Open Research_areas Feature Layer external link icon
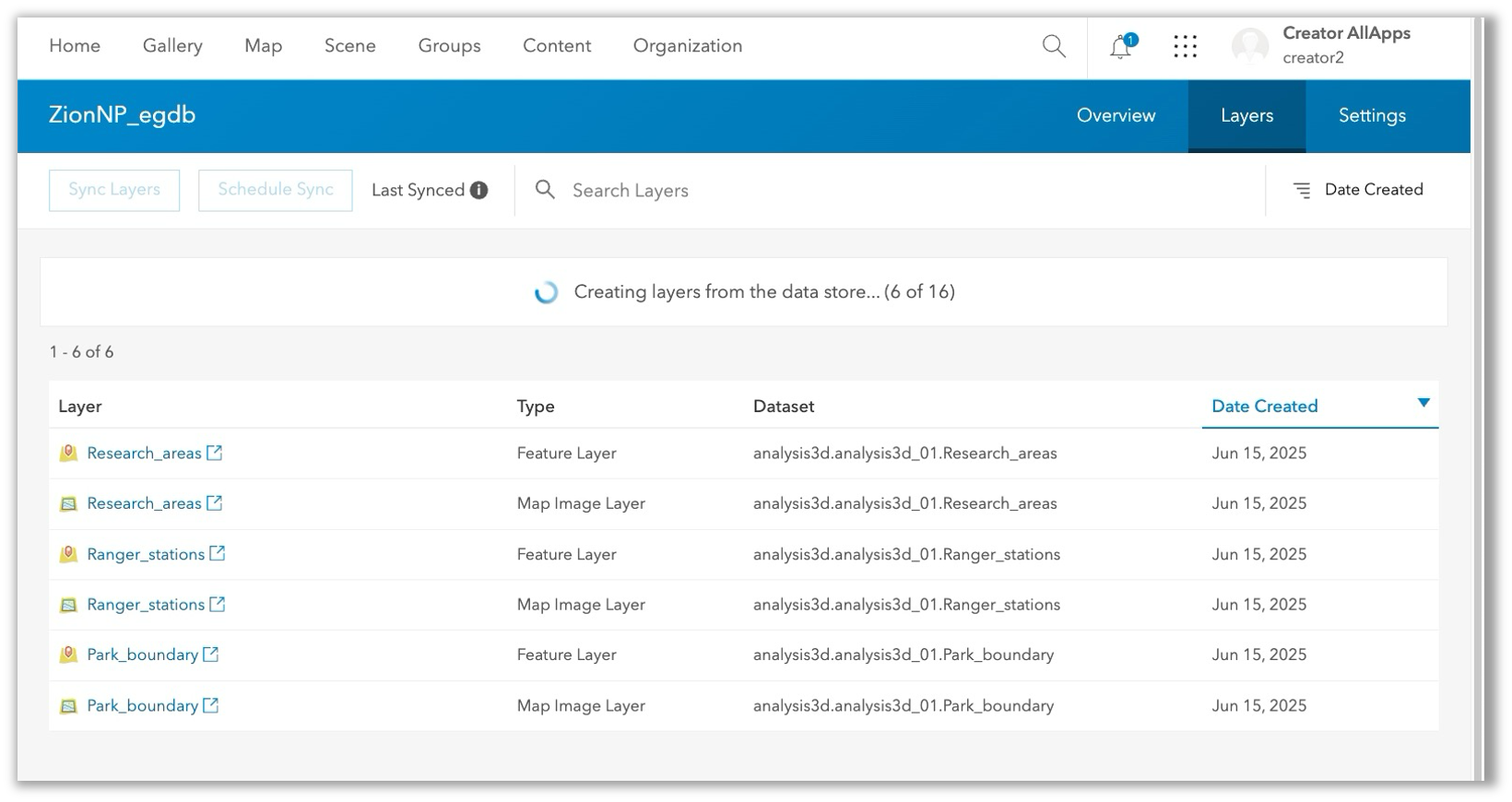The height and width of the screenshot is (802, 1512). 215,453
